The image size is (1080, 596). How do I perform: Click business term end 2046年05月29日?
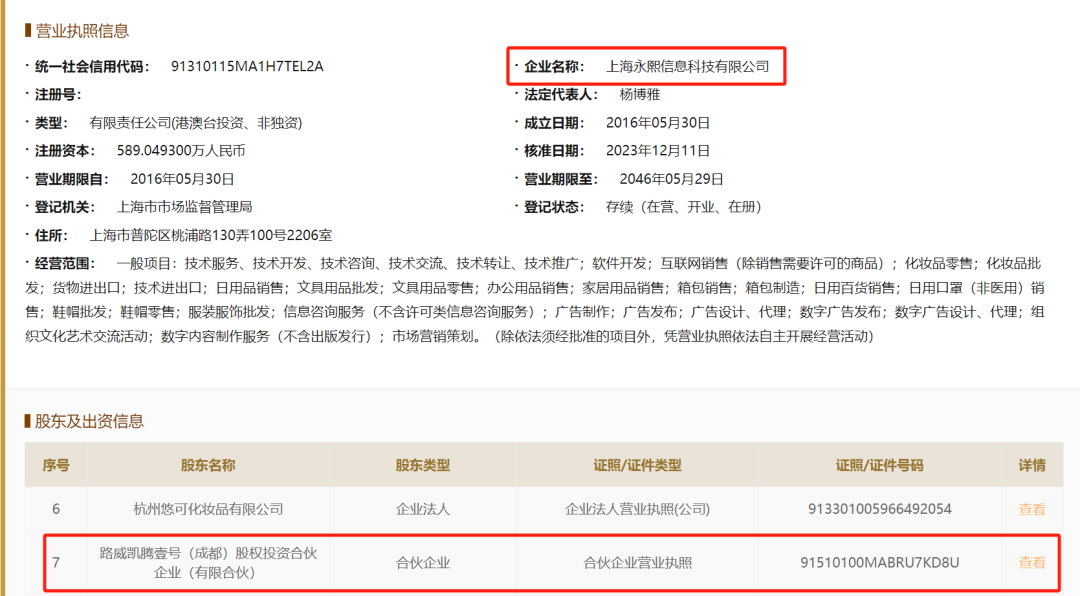[672, 179]
